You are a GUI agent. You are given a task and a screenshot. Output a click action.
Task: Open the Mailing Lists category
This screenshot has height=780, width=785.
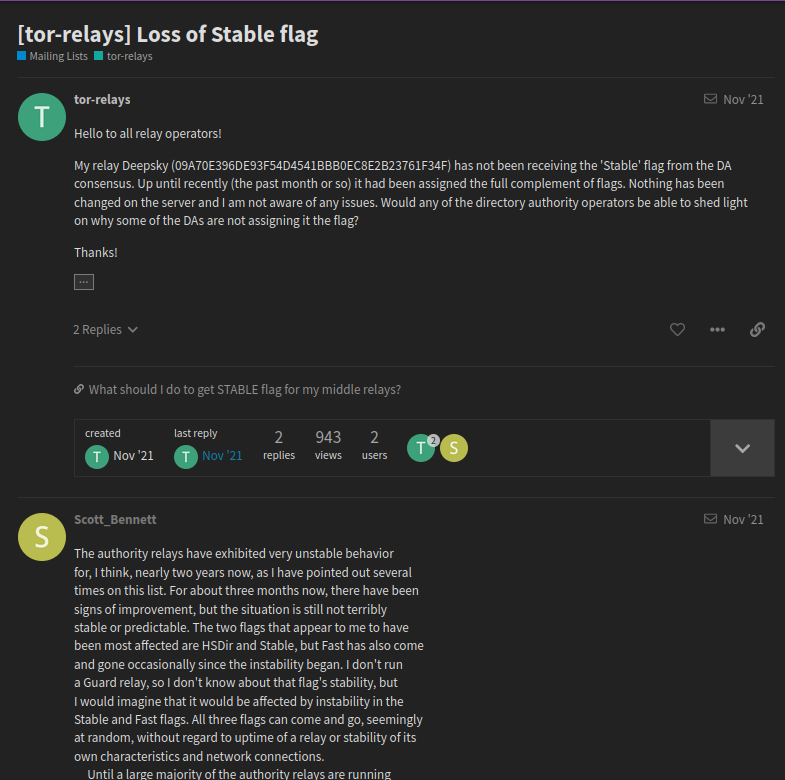[58, 57]
